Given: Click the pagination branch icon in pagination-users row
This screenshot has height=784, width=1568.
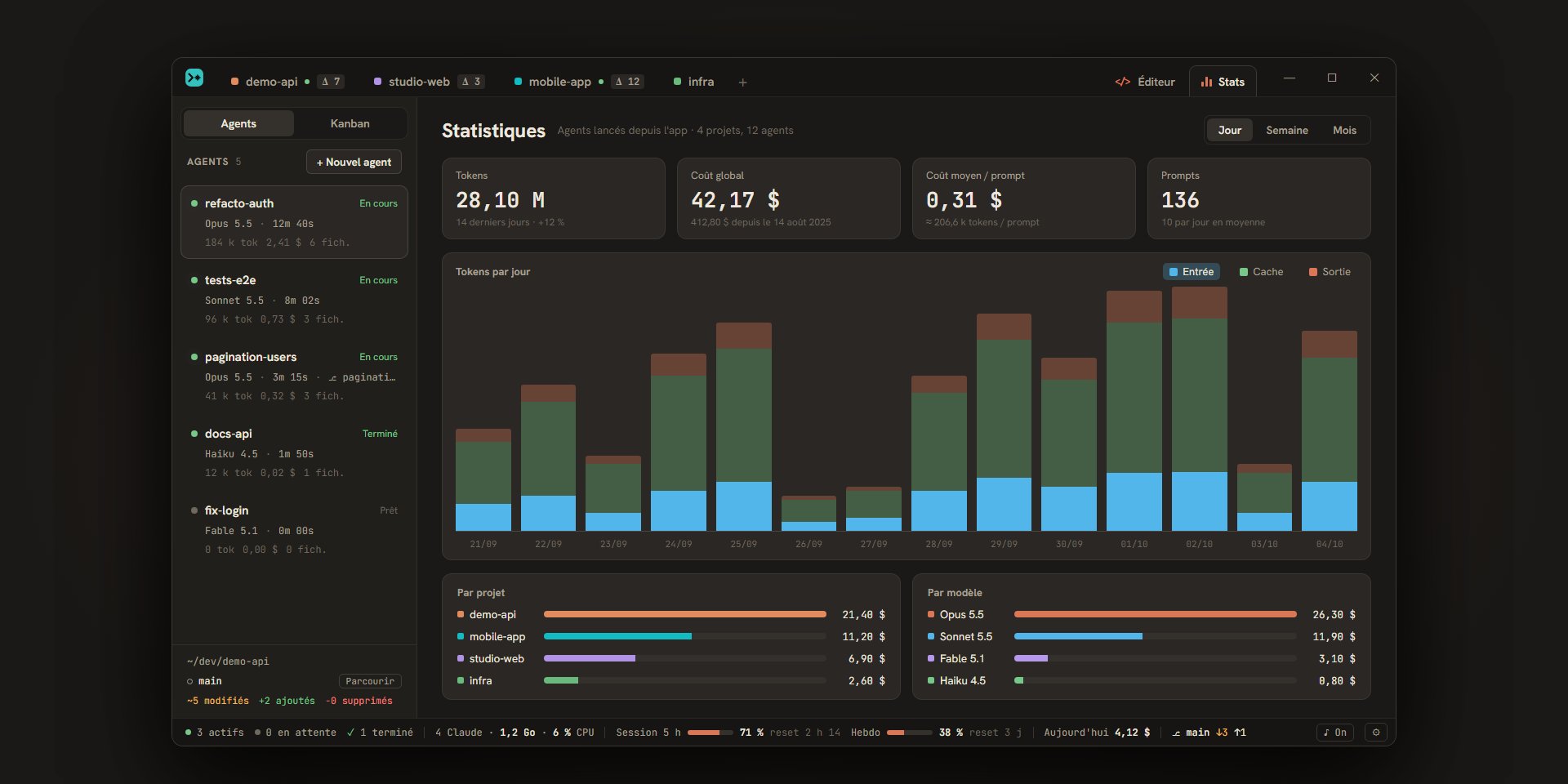Looking at the screenshot, I should 332,377.
